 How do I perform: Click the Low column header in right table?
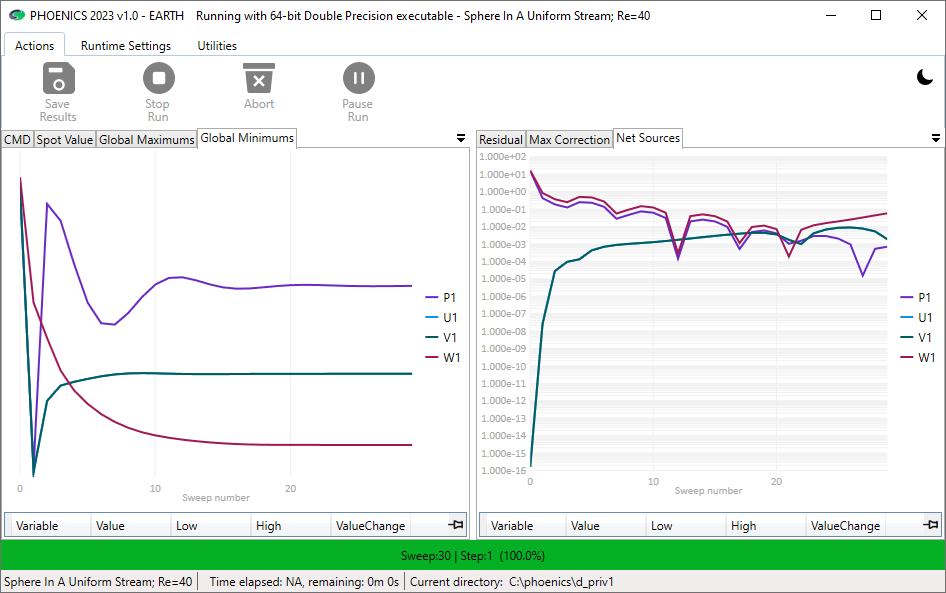click(x=685, y=525)
